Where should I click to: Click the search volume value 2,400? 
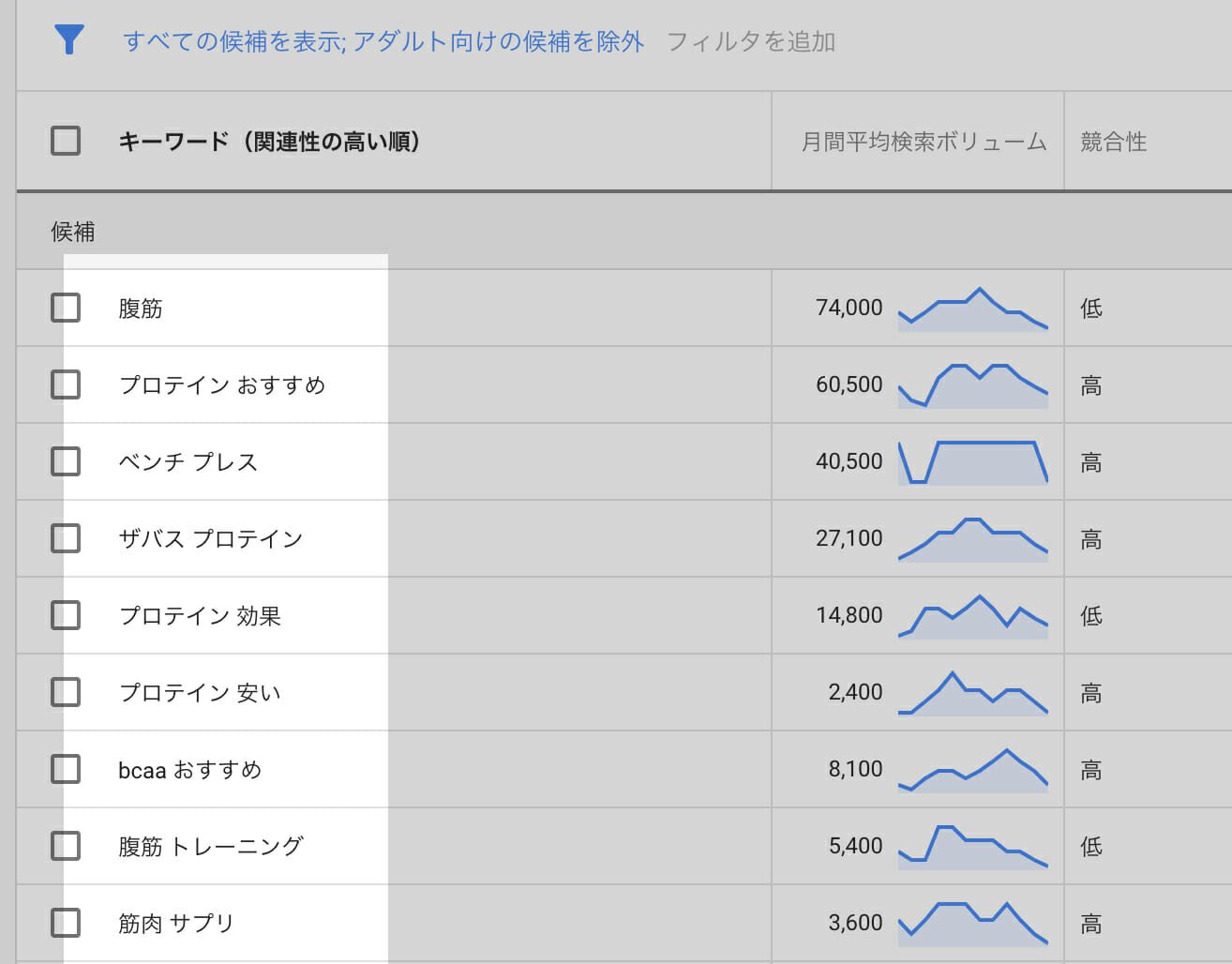(x=855, y=692)
